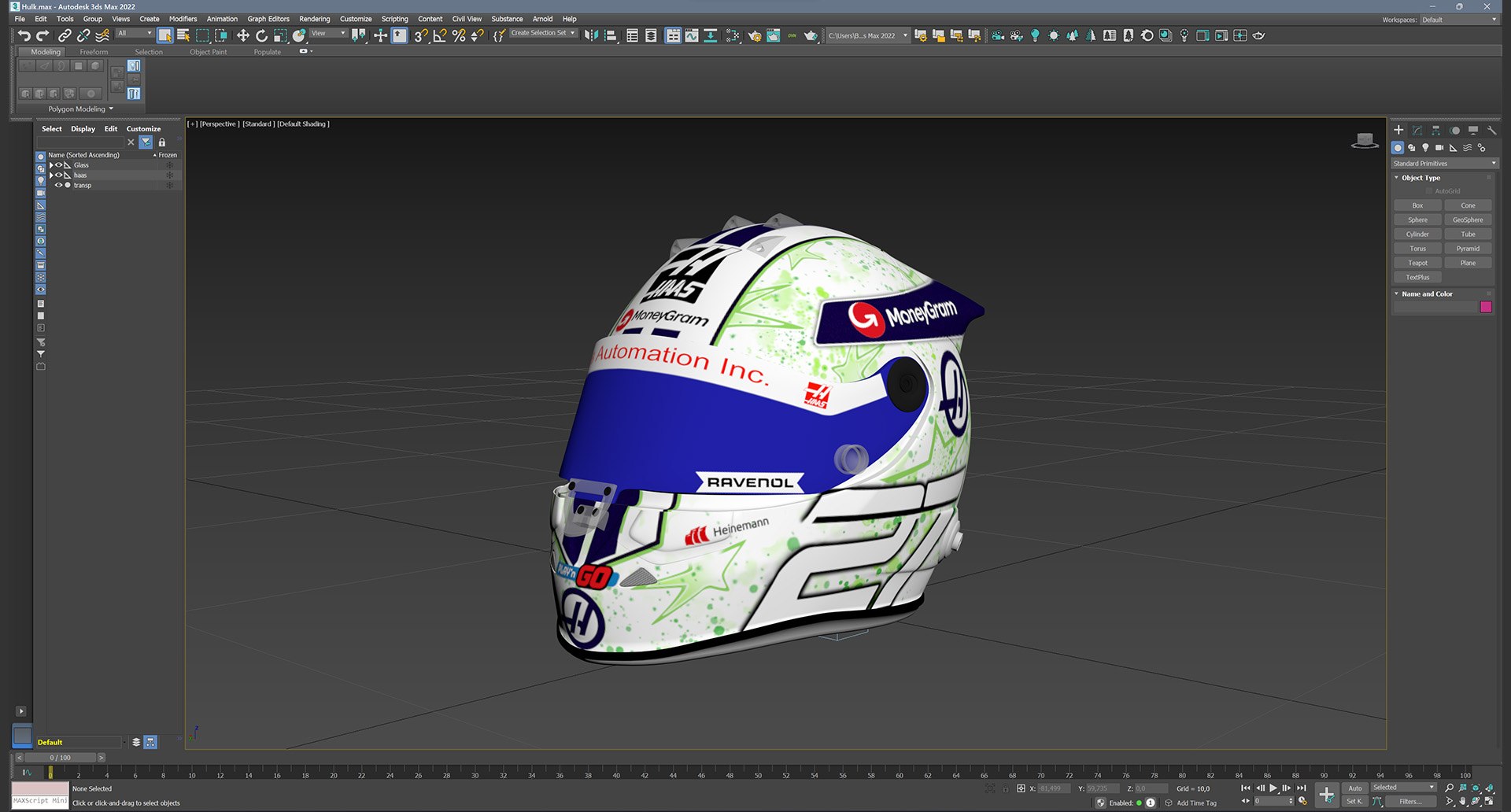Open the Modifiers menu

(183, 19)
